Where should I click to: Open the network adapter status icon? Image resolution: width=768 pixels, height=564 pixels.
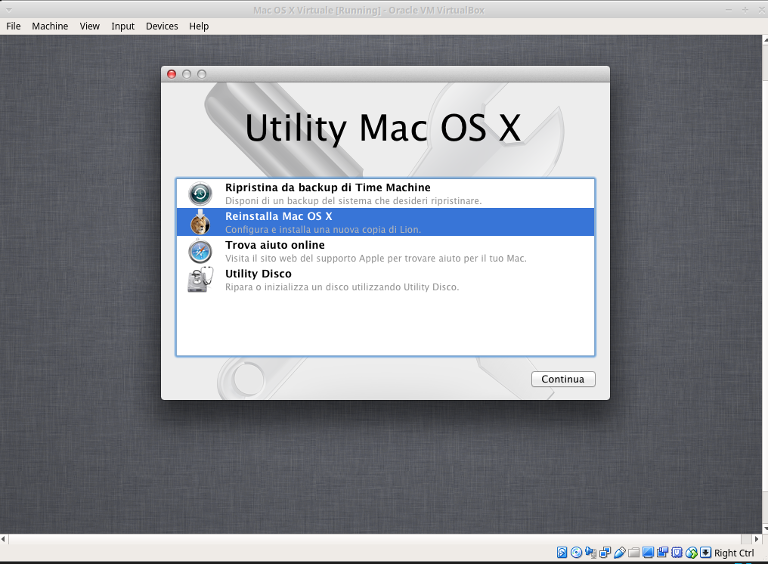(x=605, y=552)
